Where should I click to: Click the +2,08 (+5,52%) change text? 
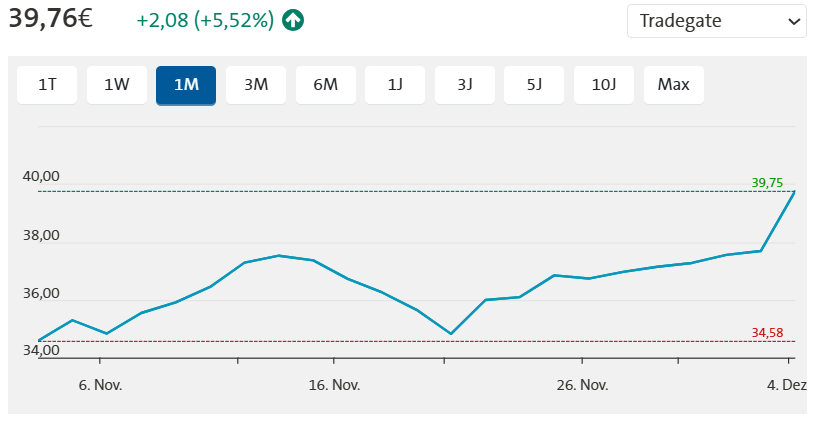[x=205, y=20]
